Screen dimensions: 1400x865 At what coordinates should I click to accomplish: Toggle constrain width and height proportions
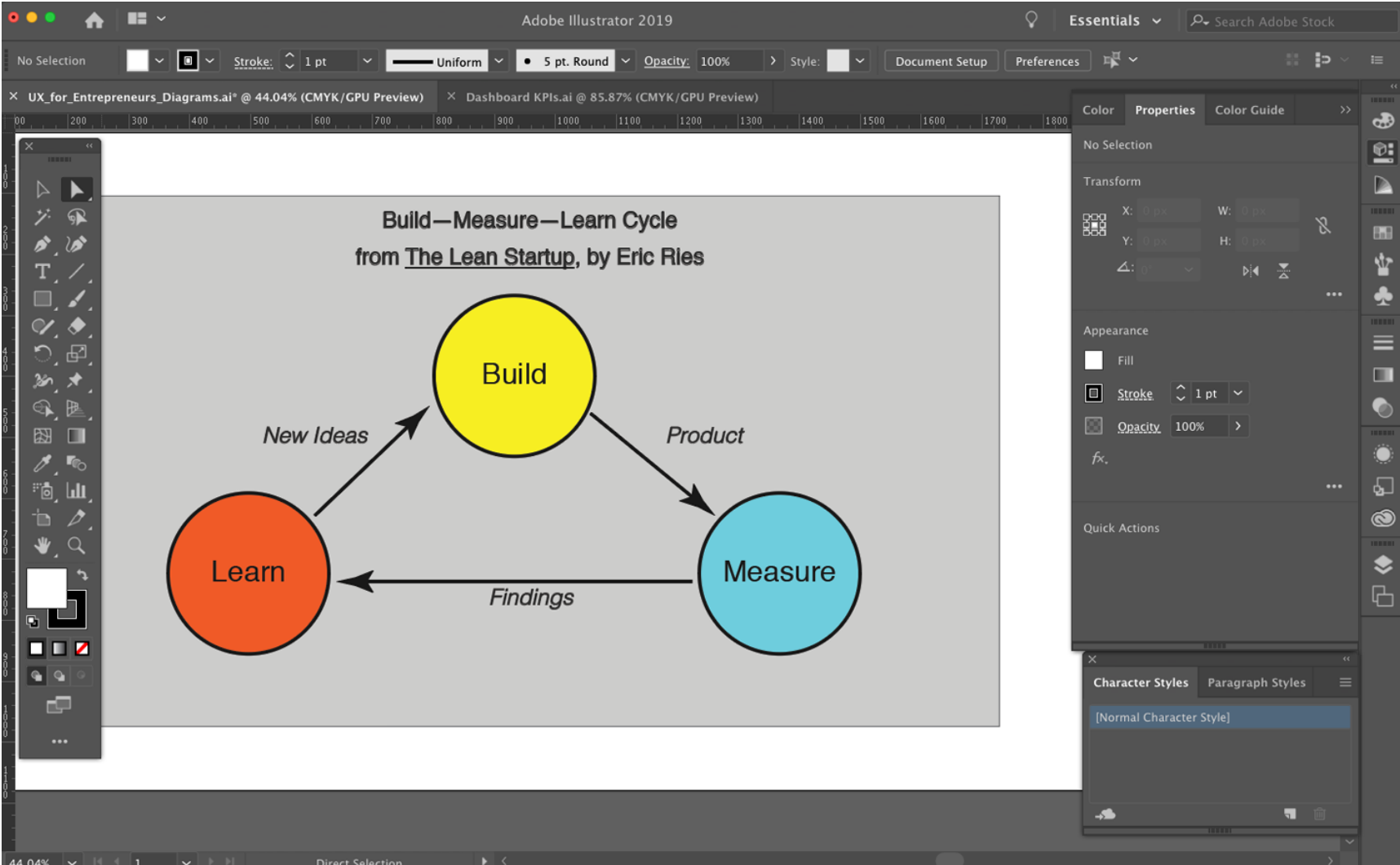click(x=1323, y=225)
